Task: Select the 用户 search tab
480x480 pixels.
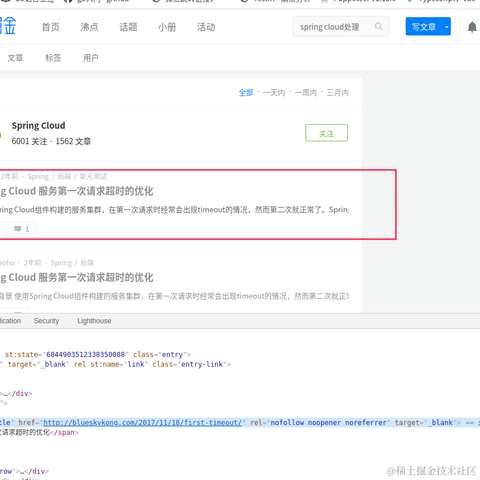Action: click(x=91, y=58)
